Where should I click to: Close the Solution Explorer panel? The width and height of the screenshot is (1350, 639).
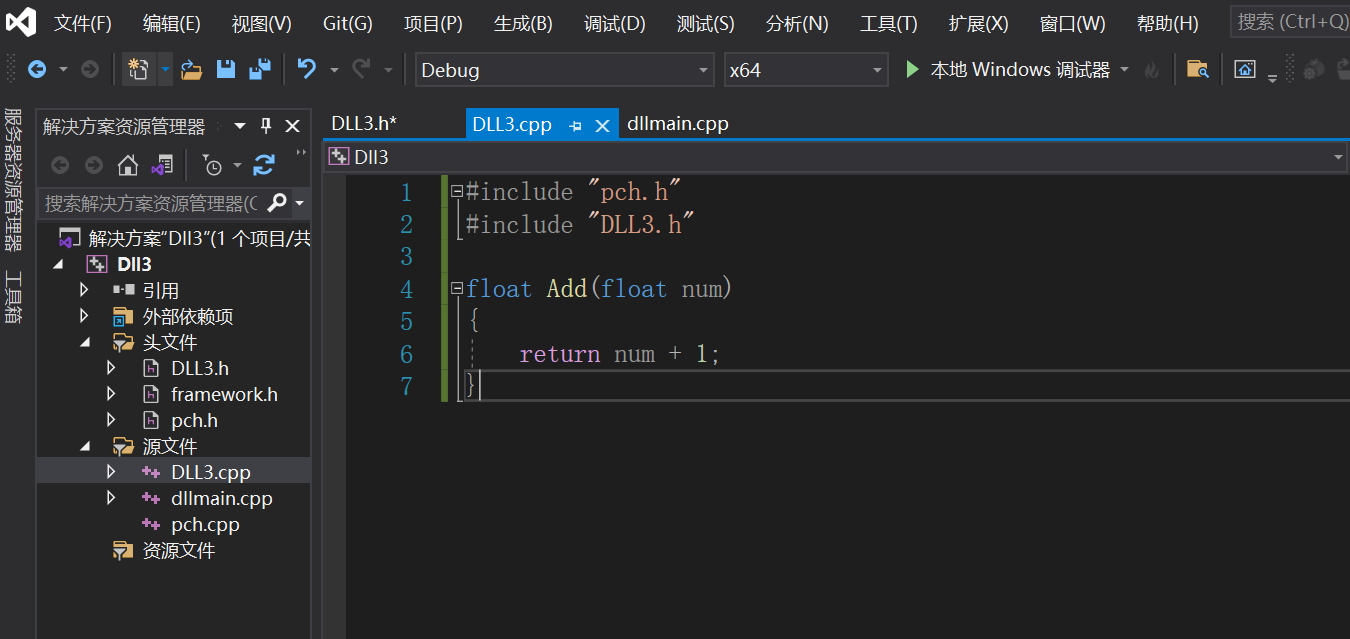click(x=292, y=126)
